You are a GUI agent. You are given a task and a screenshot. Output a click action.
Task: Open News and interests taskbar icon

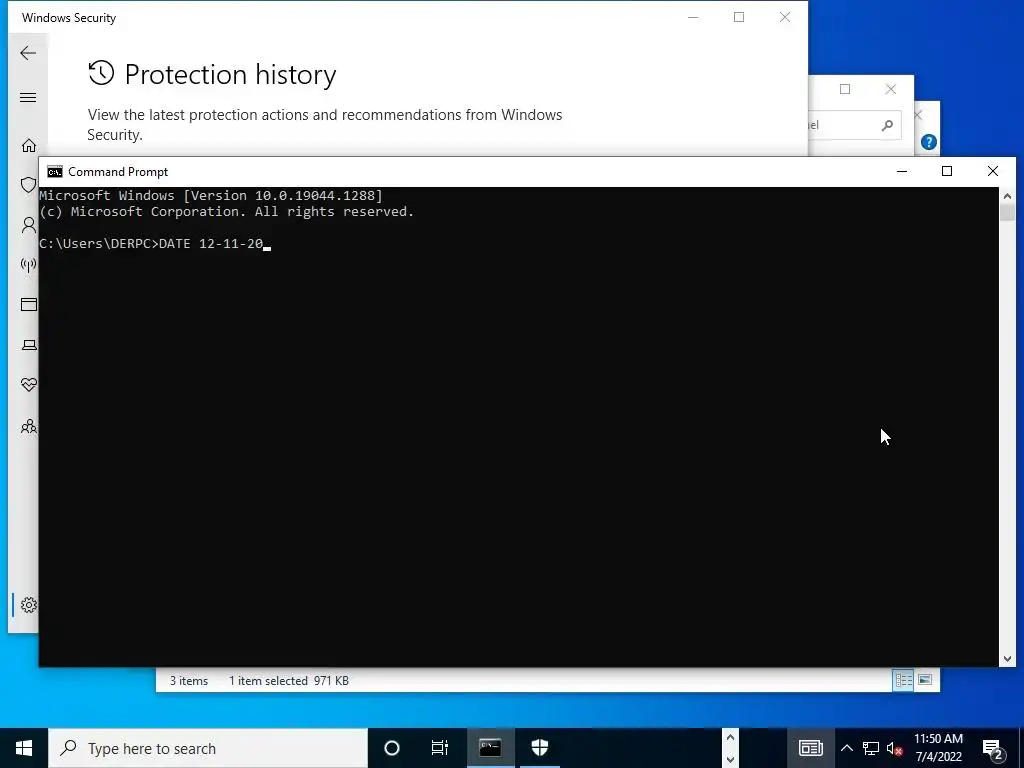810,748
